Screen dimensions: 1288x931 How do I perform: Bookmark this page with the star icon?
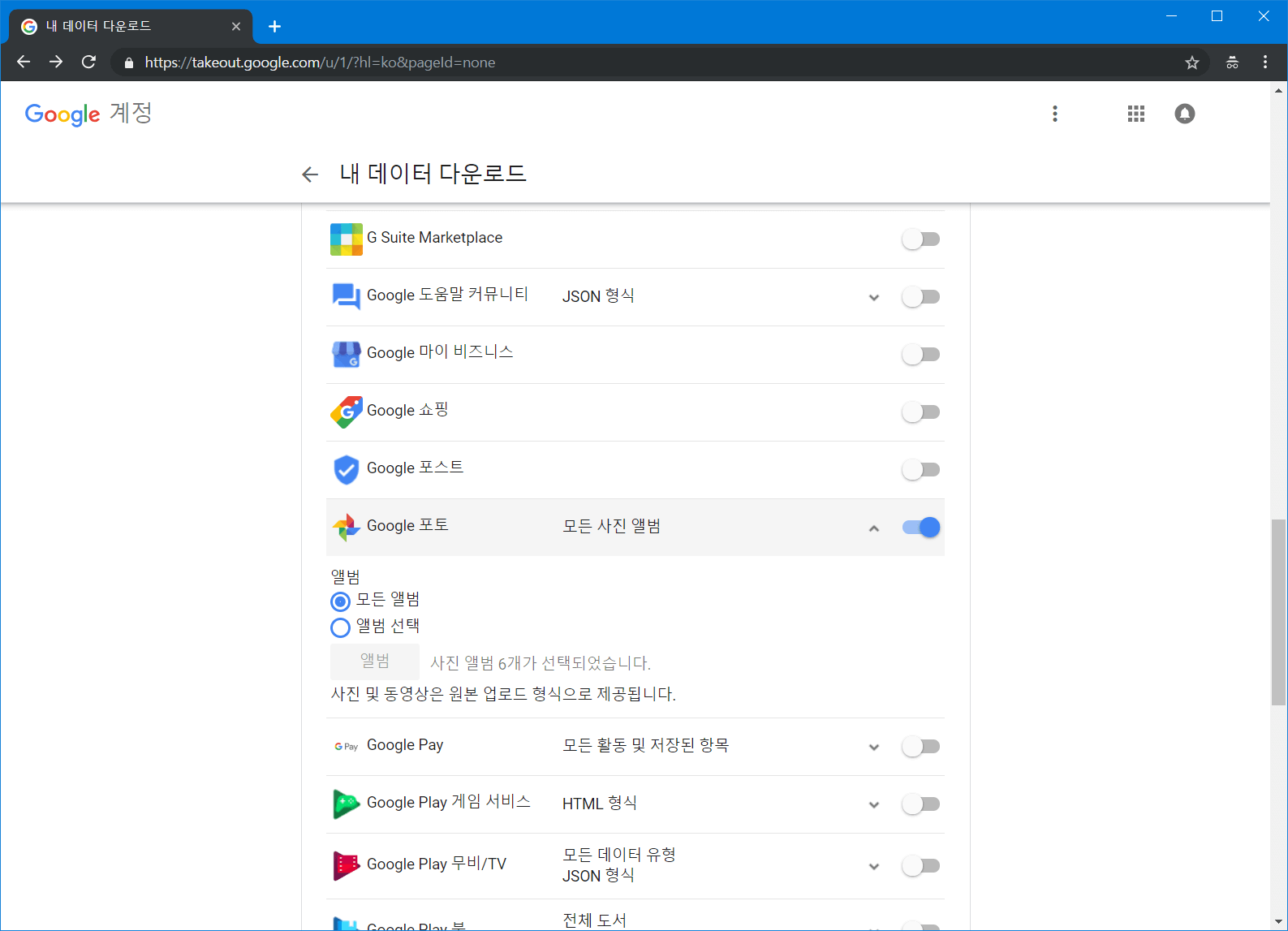[x=1191, y=62]
